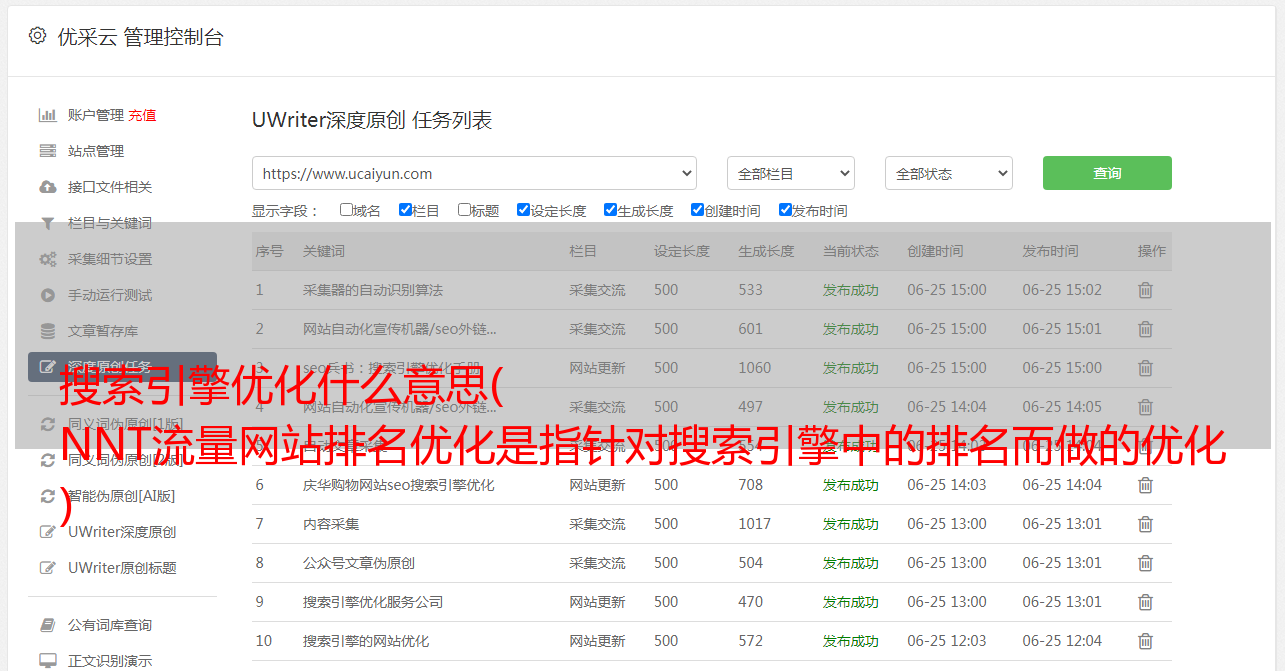Click the 正文识别演示 monitor icon
Viewport: 1285px width, 671px height.
(x=47, y=661)
